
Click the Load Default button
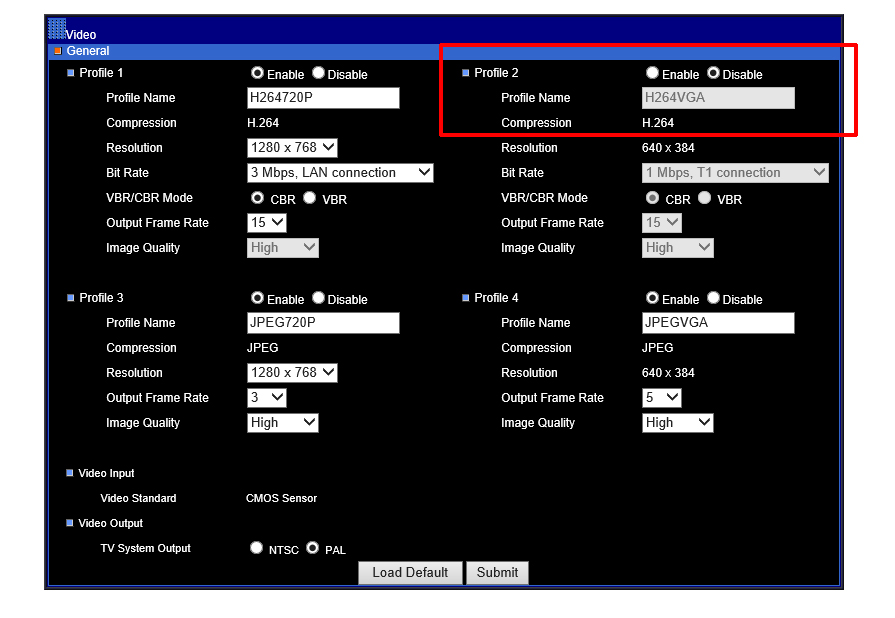click(410, 573)
